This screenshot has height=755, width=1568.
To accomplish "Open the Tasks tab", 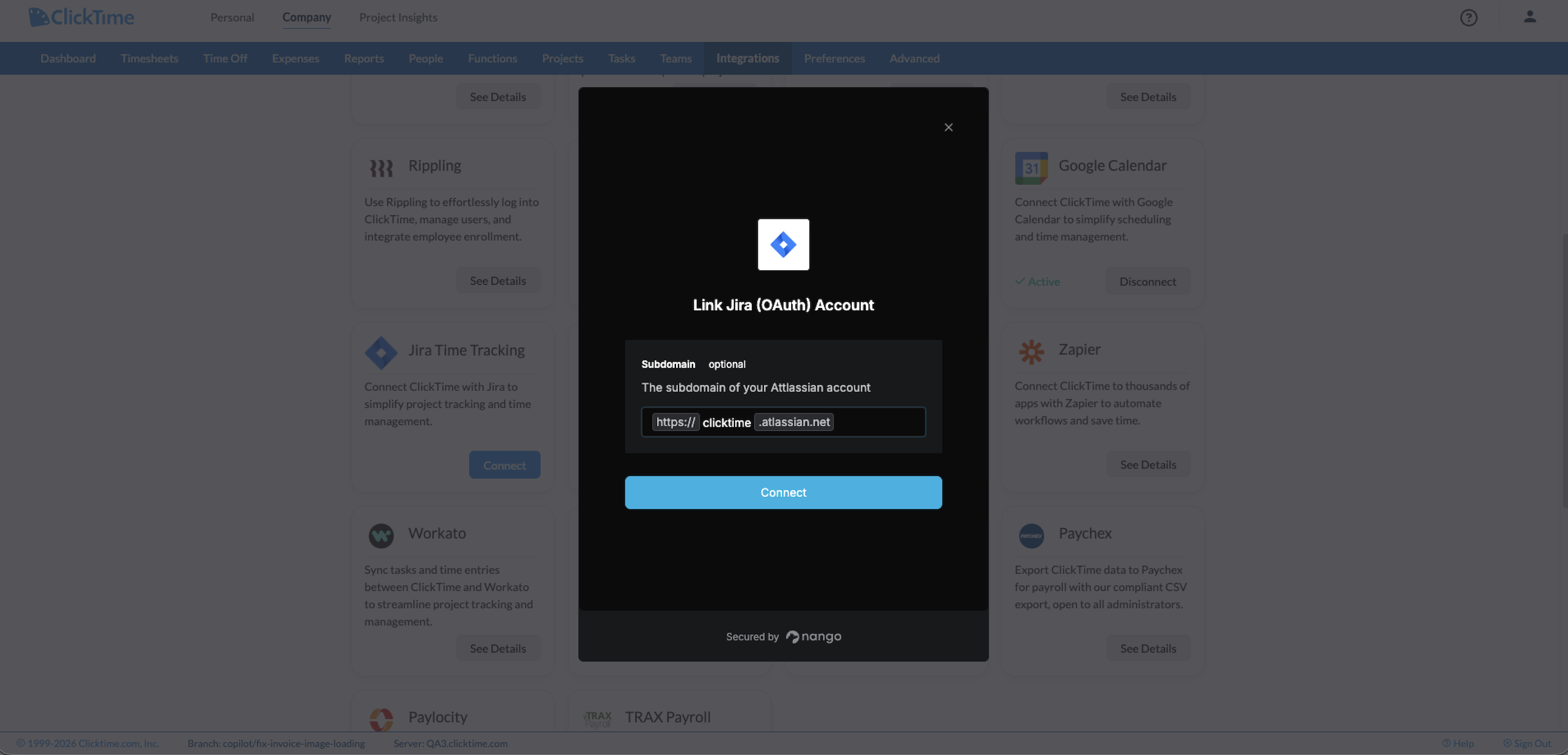I will pos(622,58).
